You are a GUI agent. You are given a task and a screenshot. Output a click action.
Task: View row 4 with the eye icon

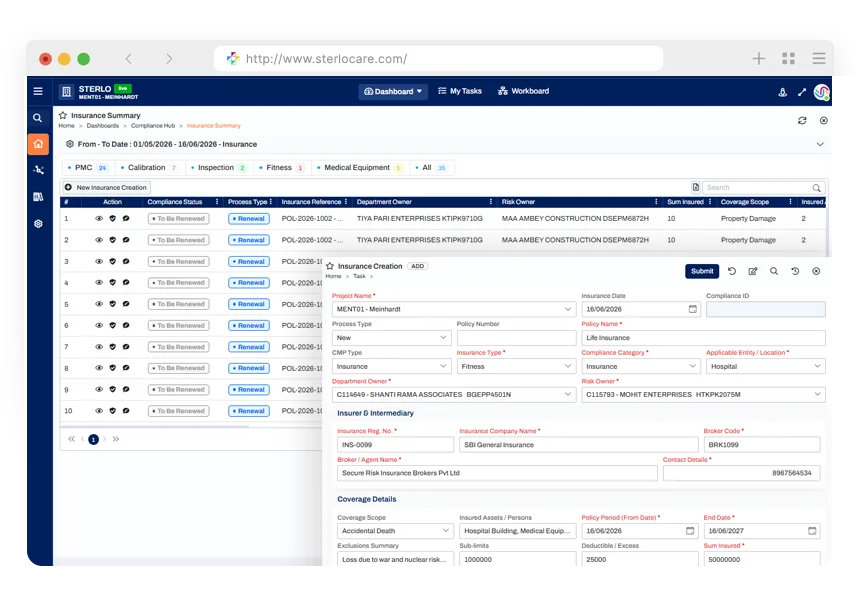(99, 282)
